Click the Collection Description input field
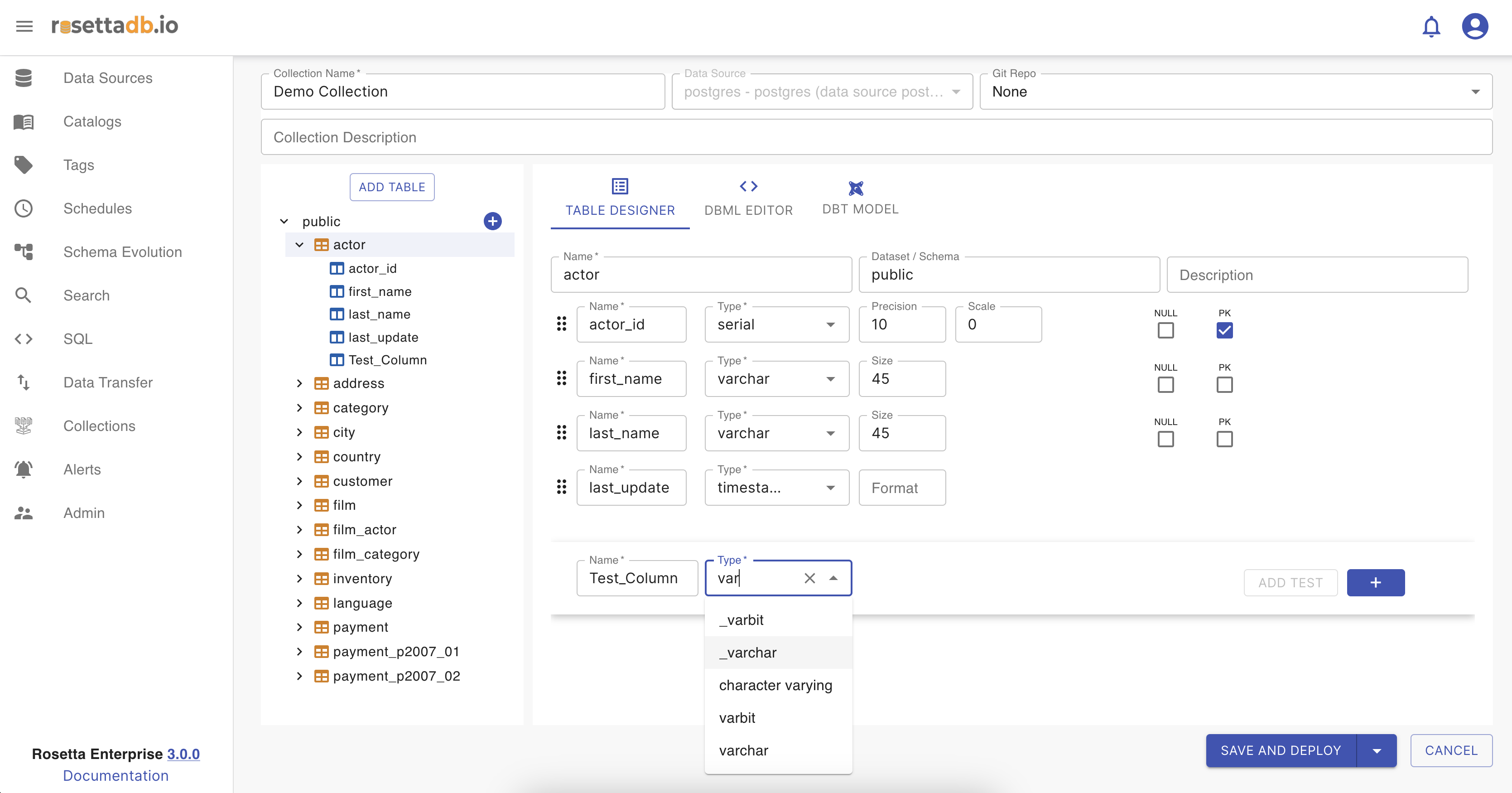 pos(876,137)
